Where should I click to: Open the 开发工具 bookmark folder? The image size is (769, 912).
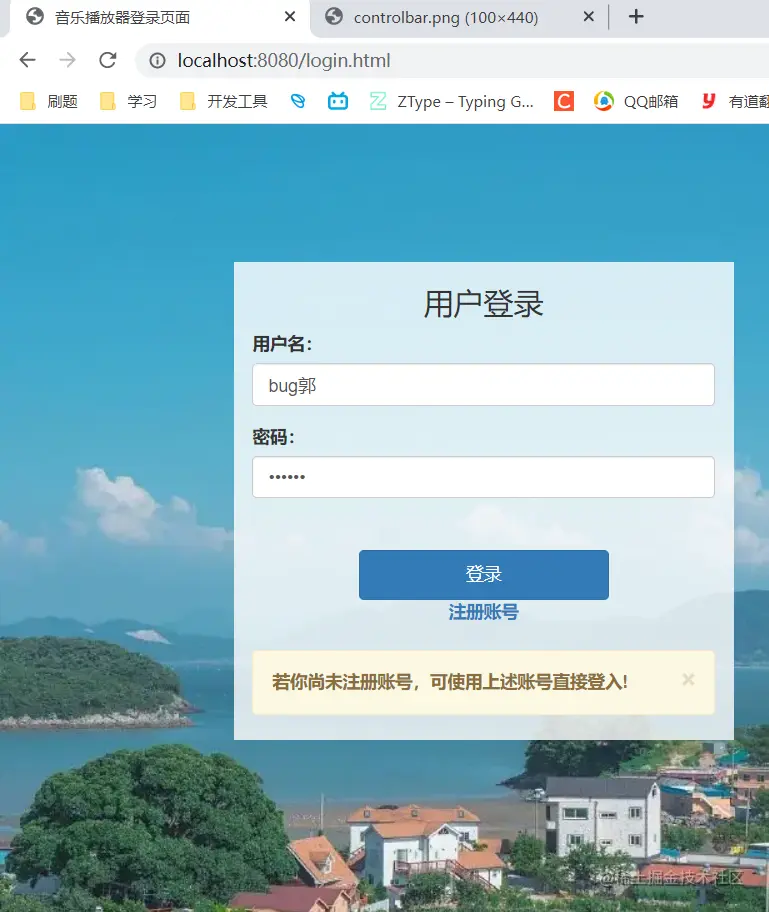pos(224,101)
